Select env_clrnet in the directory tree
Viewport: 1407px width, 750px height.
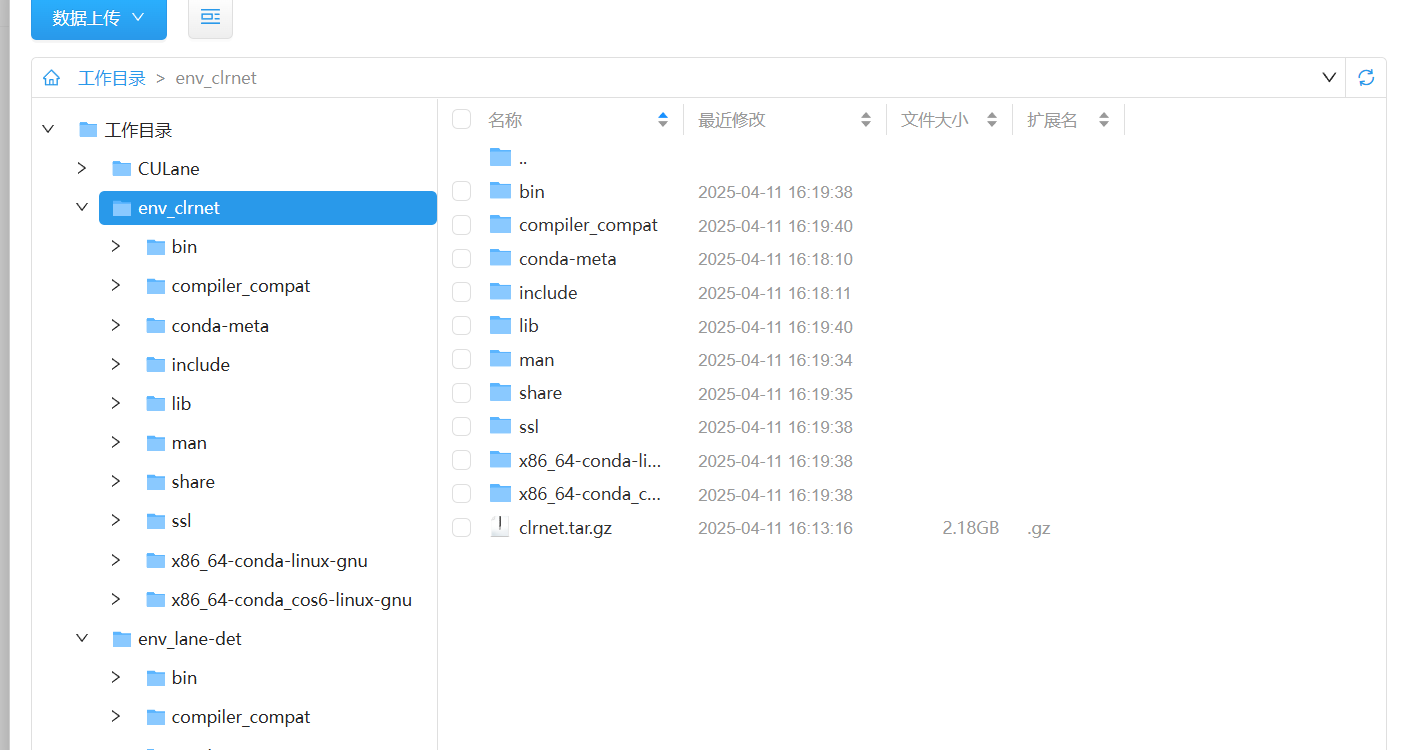268,208
